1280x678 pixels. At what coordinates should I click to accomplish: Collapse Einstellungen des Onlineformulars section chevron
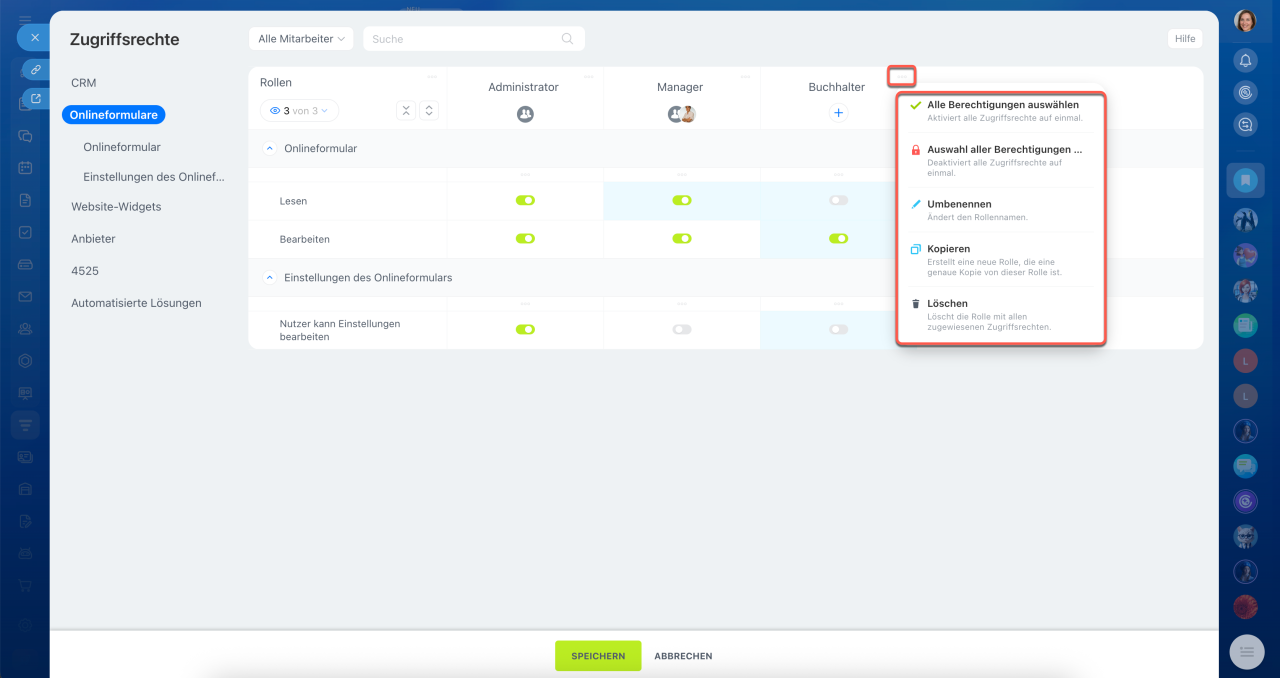point(269,277)
